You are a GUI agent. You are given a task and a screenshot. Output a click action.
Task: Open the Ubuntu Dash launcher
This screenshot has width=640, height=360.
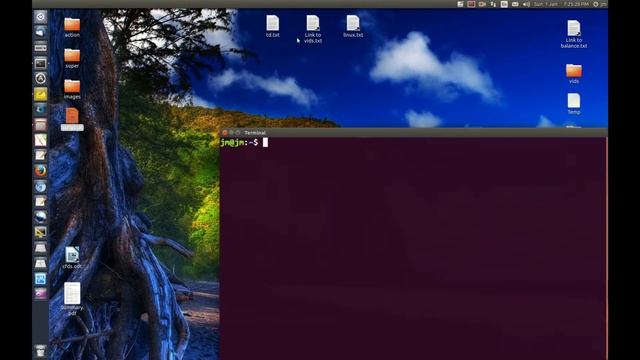pyautogui.click(x=40, y=17)
